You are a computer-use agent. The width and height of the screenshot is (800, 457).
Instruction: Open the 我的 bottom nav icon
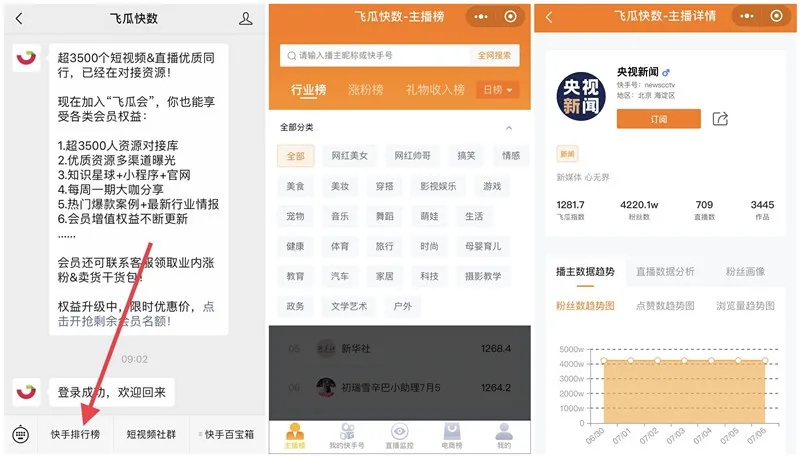point(504,436)
